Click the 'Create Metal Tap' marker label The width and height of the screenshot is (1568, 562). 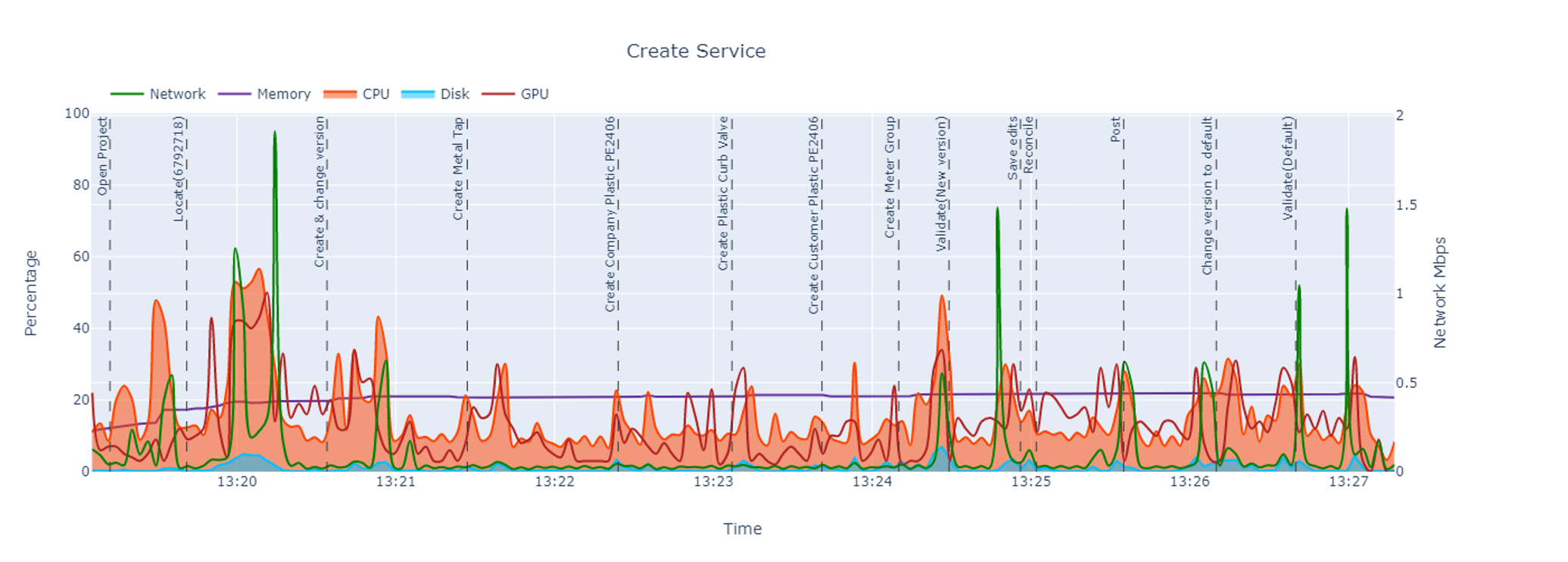[x=458, y=169]
